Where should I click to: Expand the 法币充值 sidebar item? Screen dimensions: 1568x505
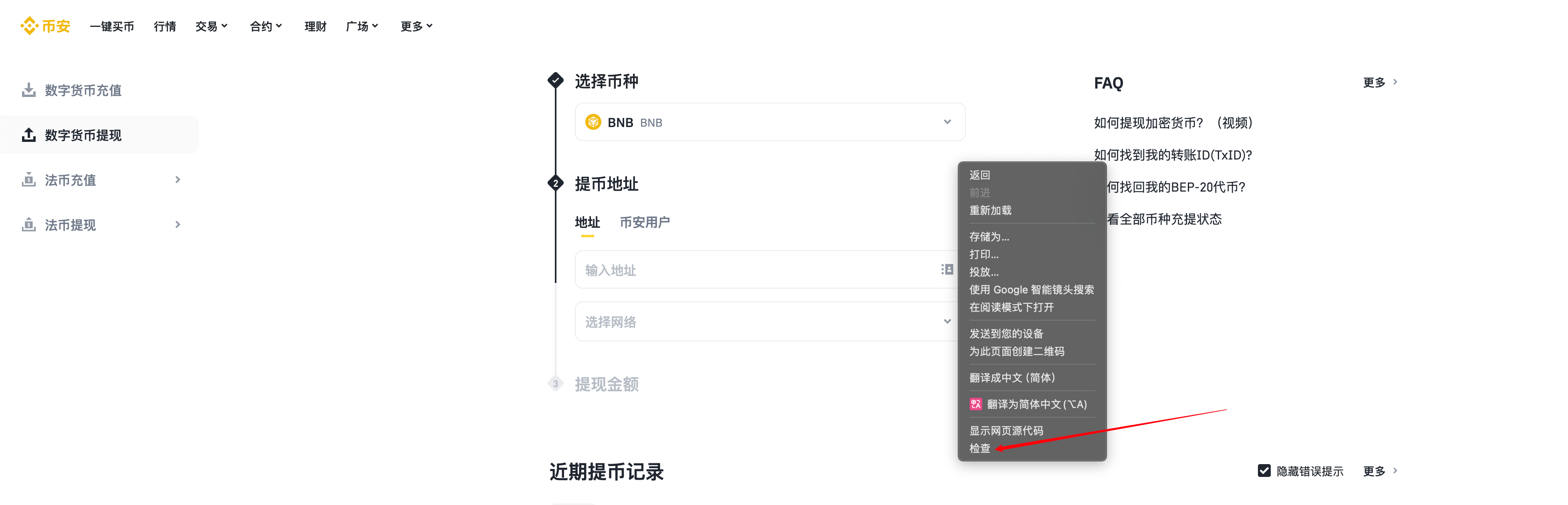(x=177, y=180)
